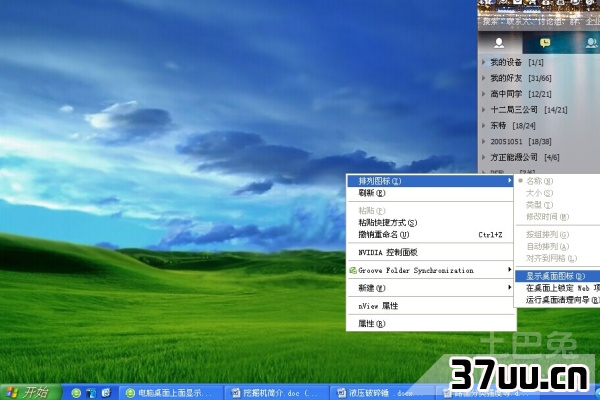The image size is (600, 400).
Task: Open the QQ groups tab icon
Action: click(591, 43)
